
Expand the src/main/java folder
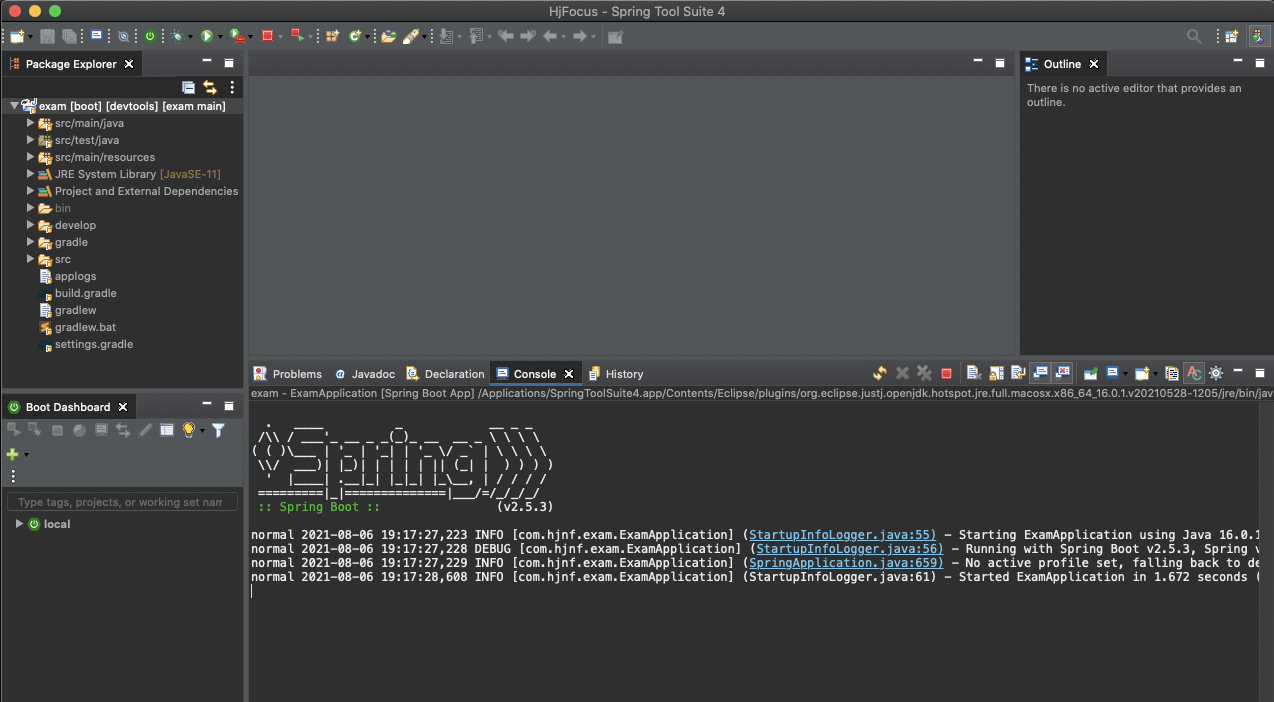[x=31, y=123]
